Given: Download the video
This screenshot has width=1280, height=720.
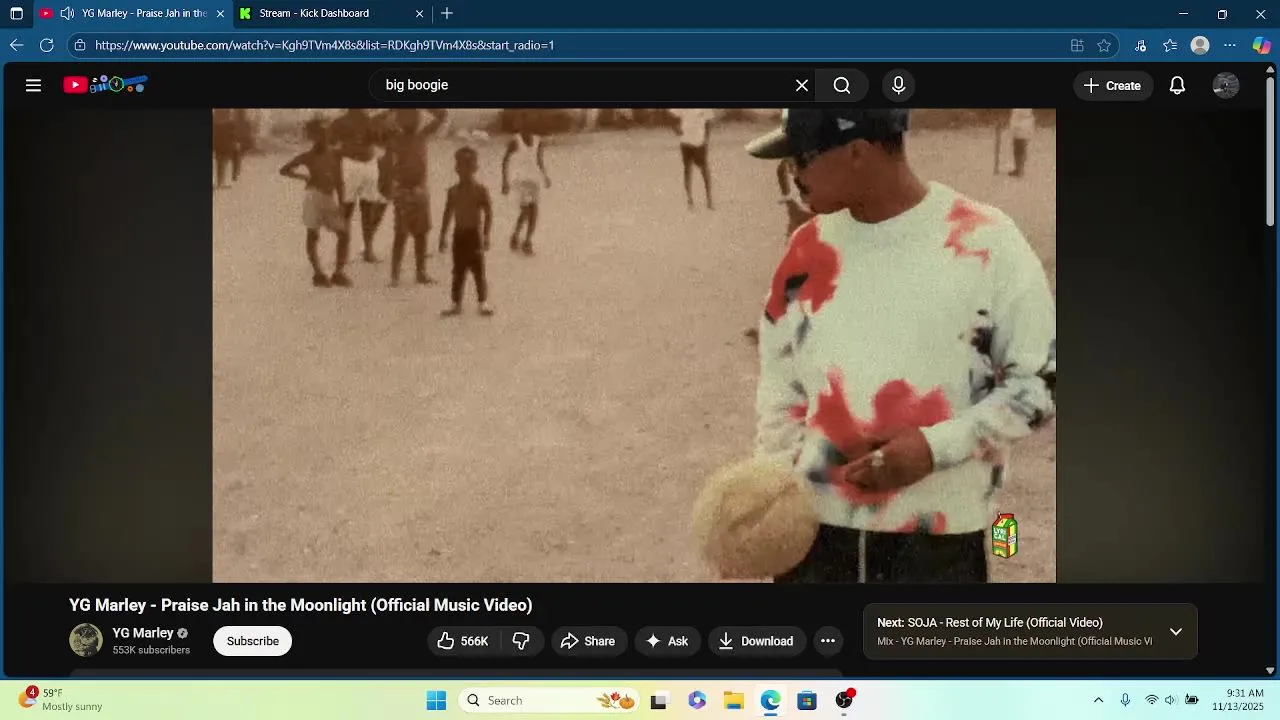Looking at the screenshot, I should (x=756, y=641).
